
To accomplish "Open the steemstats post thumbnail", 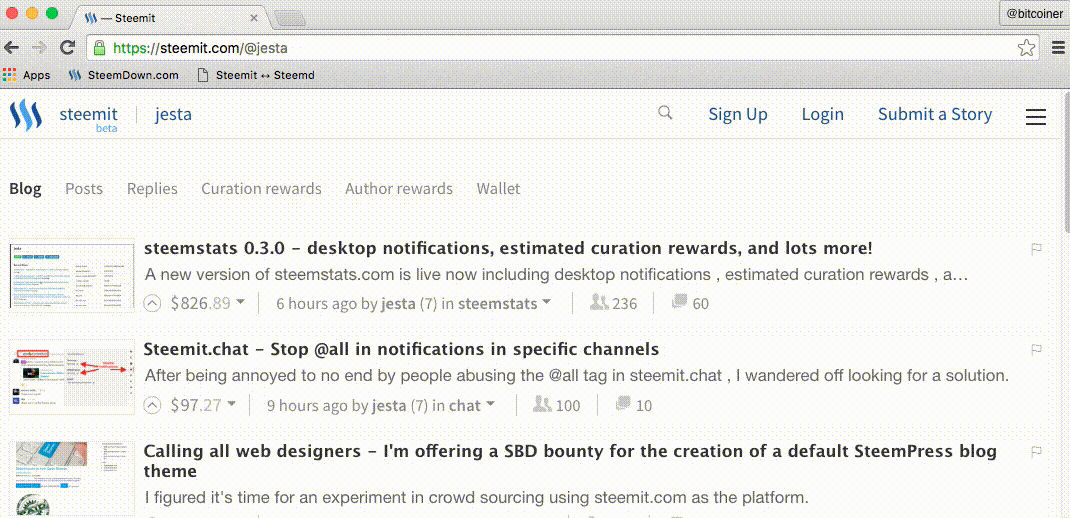I will 72,274.
